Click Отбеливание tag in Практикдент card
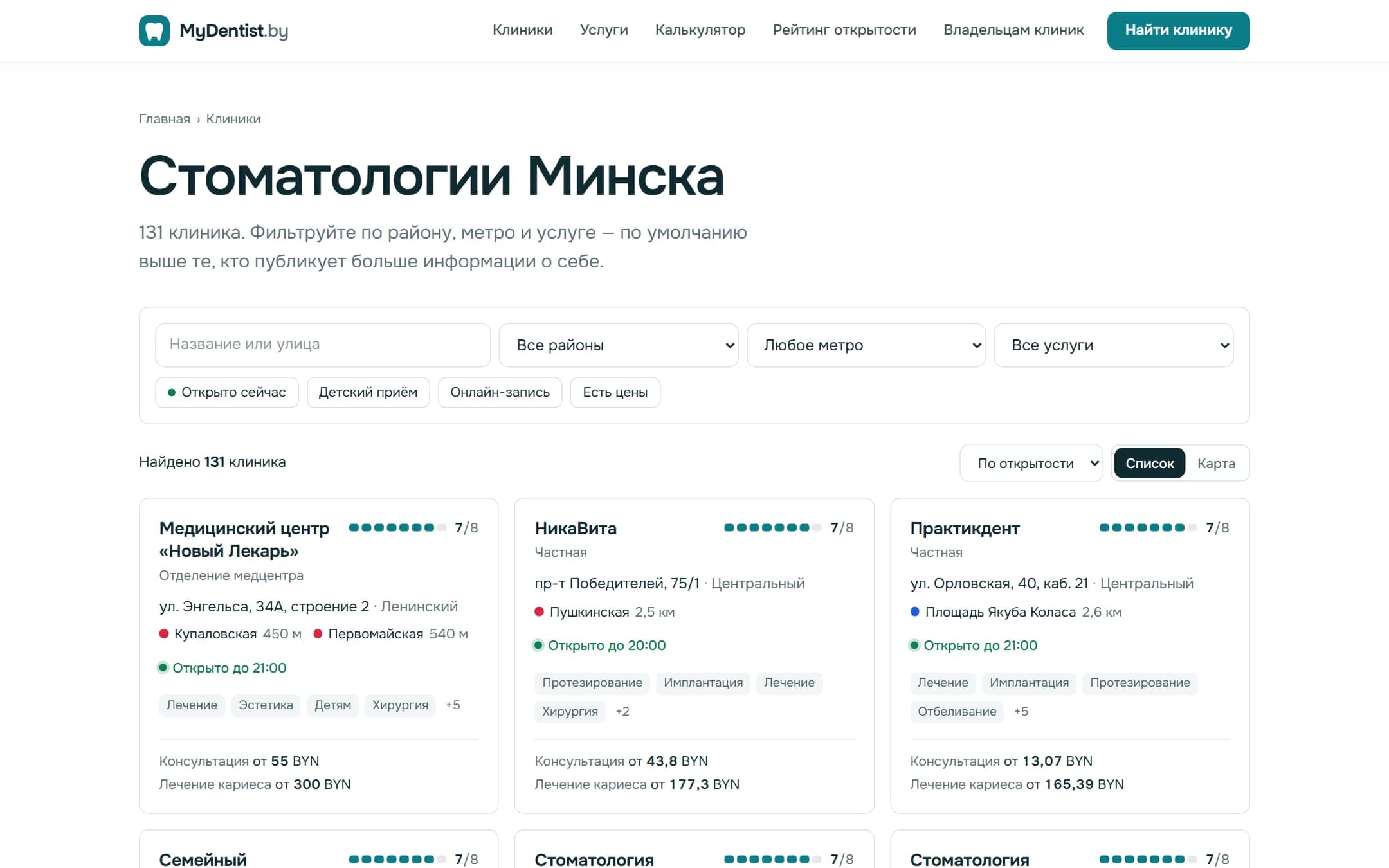The width and height of the screenshot is (1389, 868). click(x=957, y=711)
